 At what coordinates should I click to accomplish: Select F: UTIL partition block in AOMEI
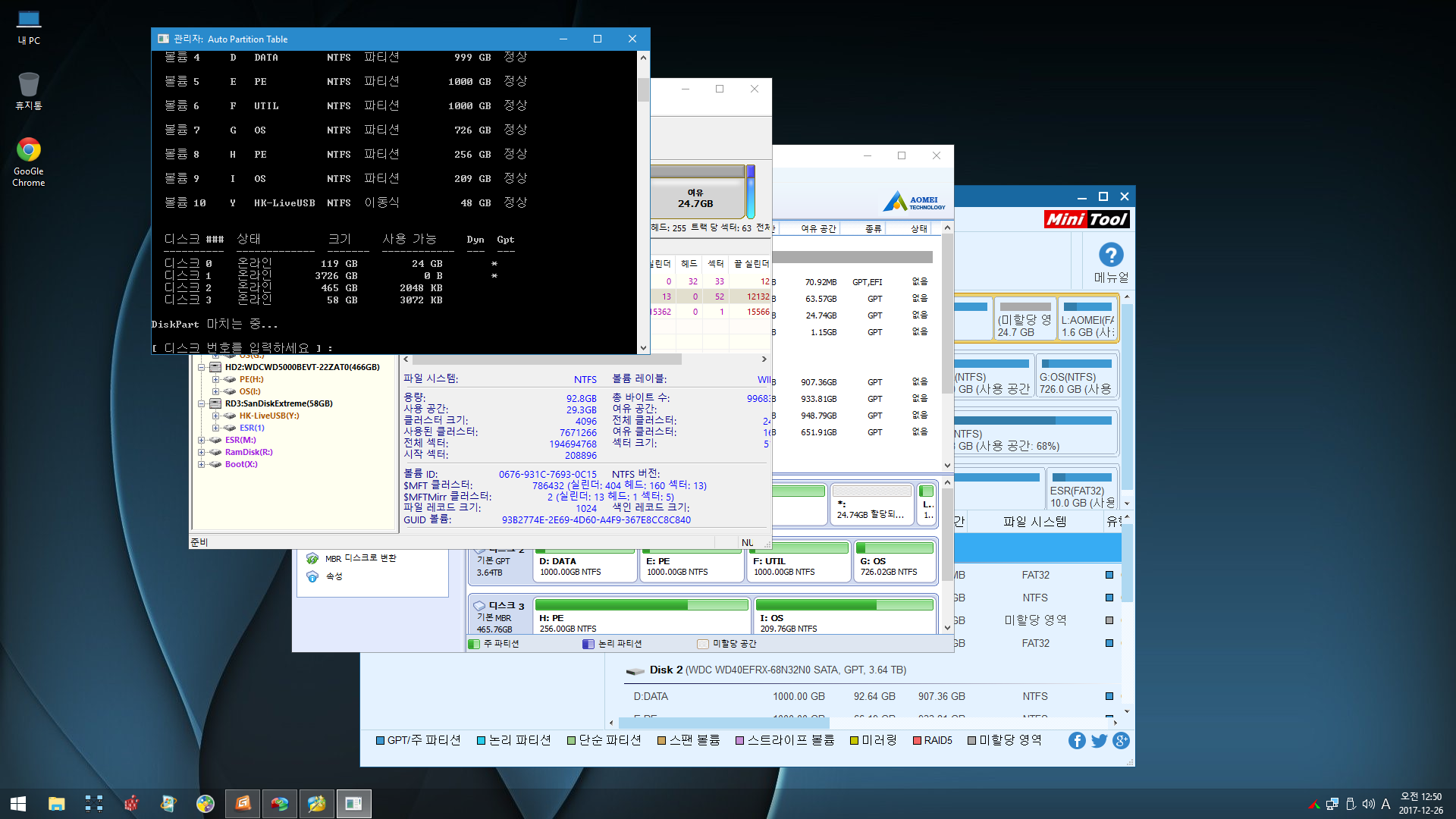click(x=799, y=561)
